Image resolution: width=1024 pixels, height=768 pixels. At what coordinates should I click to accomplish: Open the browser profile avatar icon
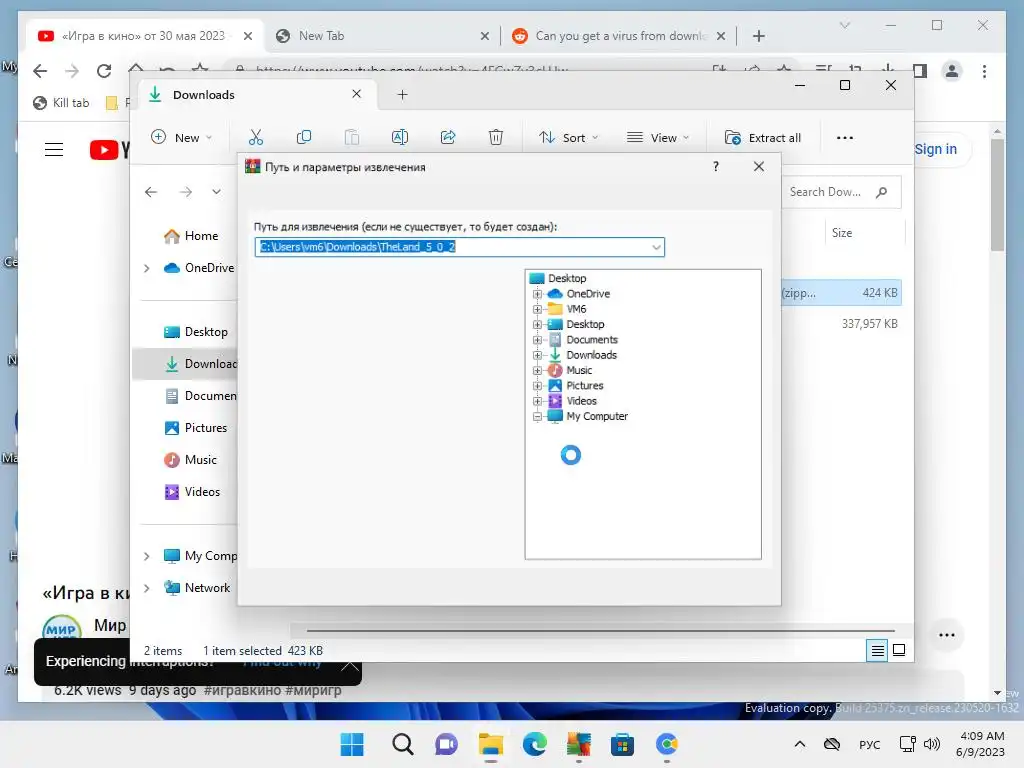(952, 71)
